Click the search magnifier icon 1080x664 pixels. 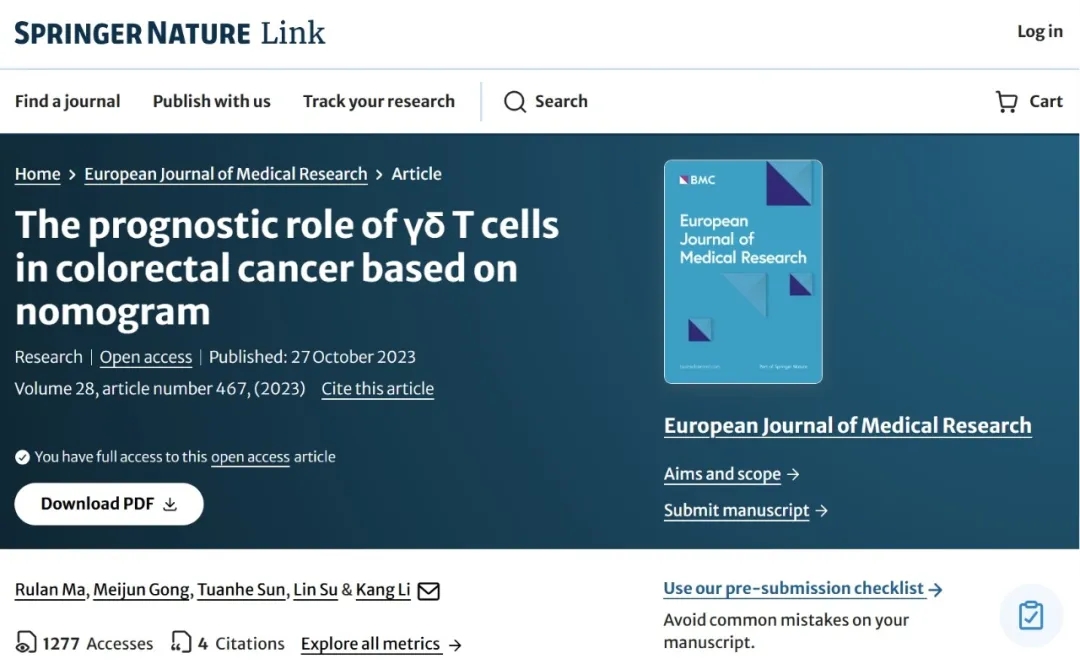pyautogui.click(x=515, y=102)
